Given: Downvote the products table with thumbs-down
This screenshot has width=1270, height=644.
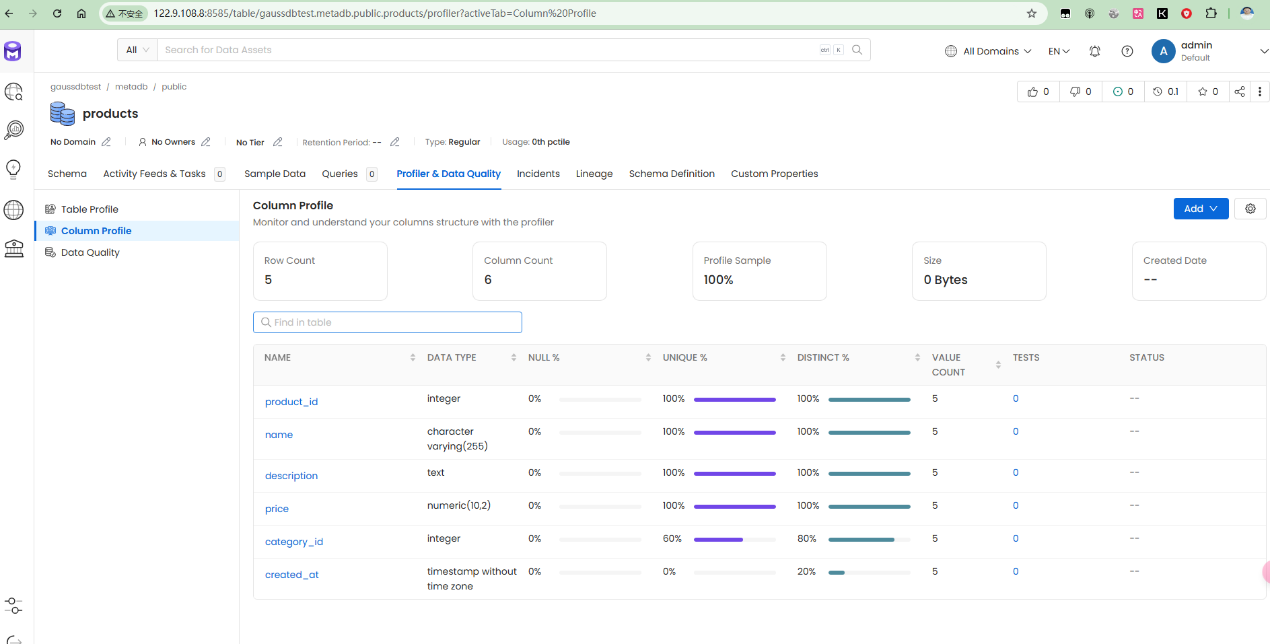Looking at the screenshot, I should pyautogui.click(x=1080, y=92).
